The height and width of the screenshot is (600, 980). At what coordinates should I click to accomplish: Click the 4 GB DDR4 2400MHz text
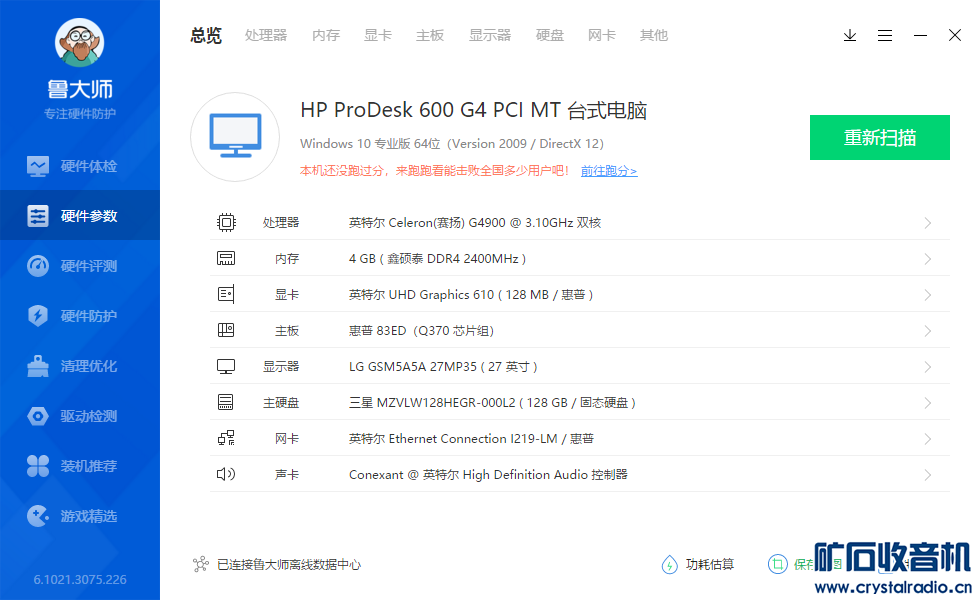(x=438, y=258)
